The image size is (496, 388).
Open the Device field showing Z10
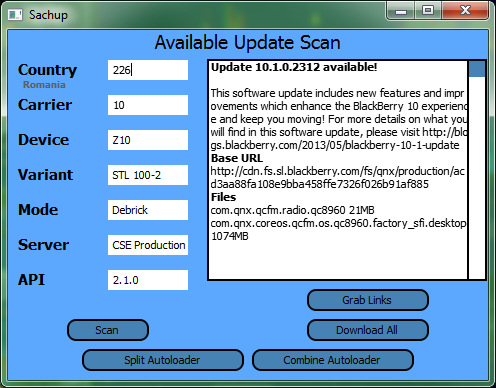point(148,140)
